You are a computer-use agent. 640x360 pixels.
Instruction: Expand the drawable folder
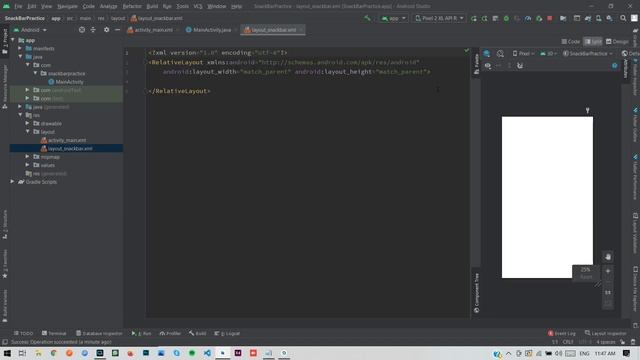[x=28, y=123]
